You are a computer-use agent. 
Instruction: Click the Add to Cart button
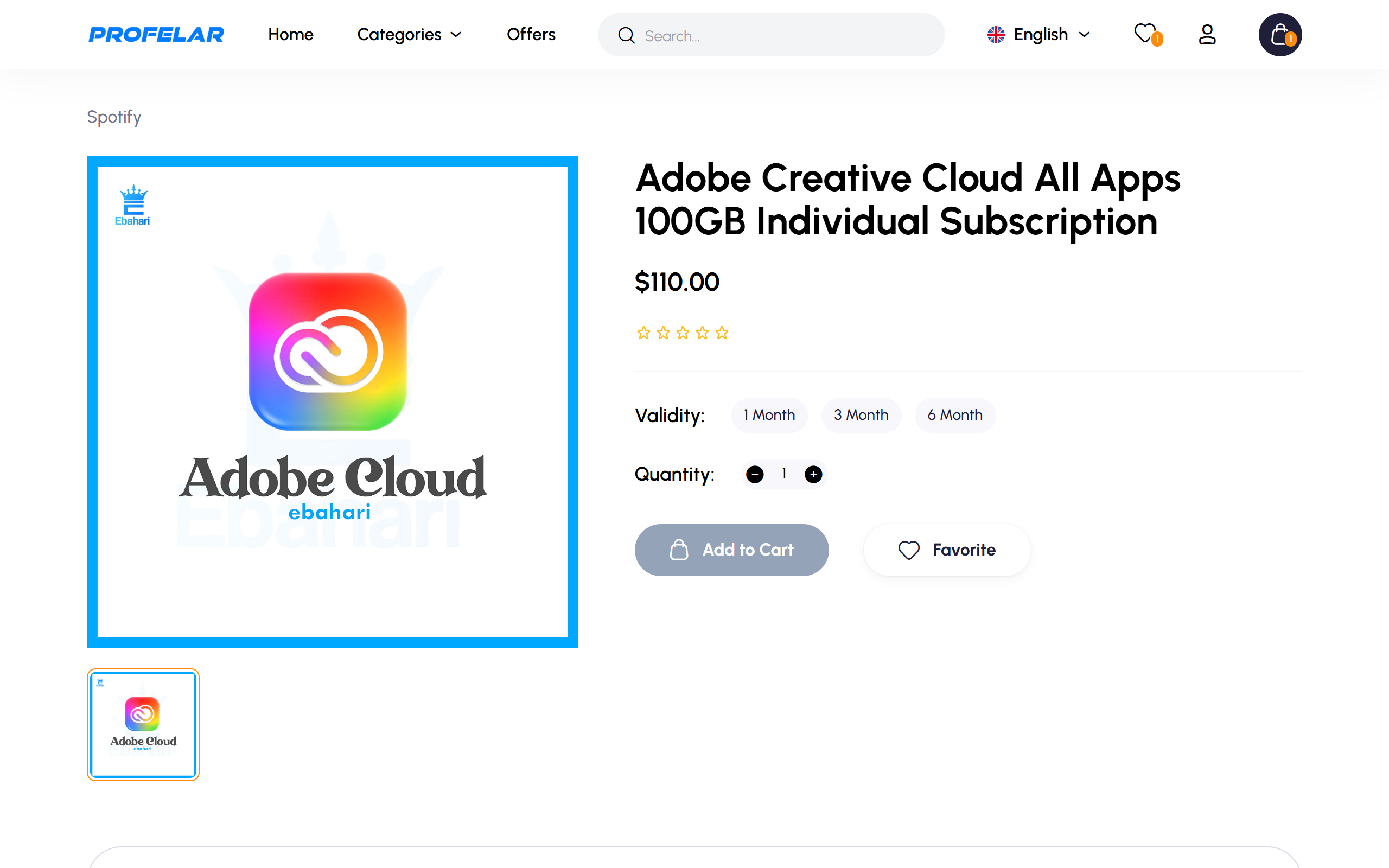(x=732, y=550)
